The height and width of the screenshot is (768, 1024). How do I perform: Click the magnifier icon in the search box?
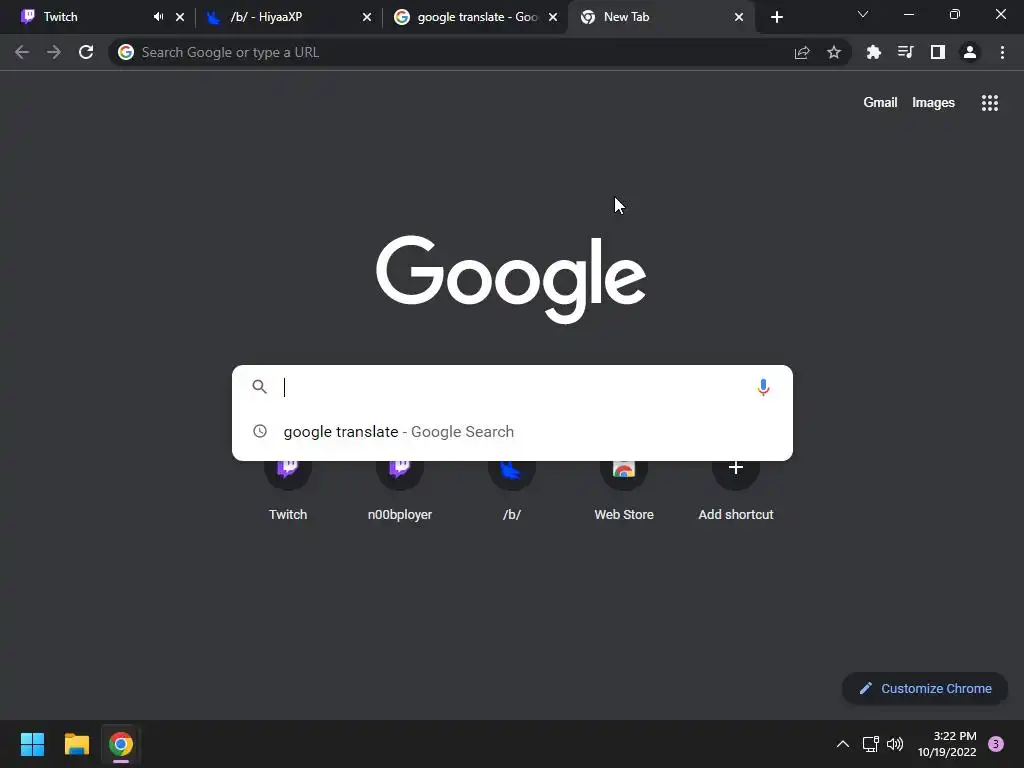click(x=260, y=387)
